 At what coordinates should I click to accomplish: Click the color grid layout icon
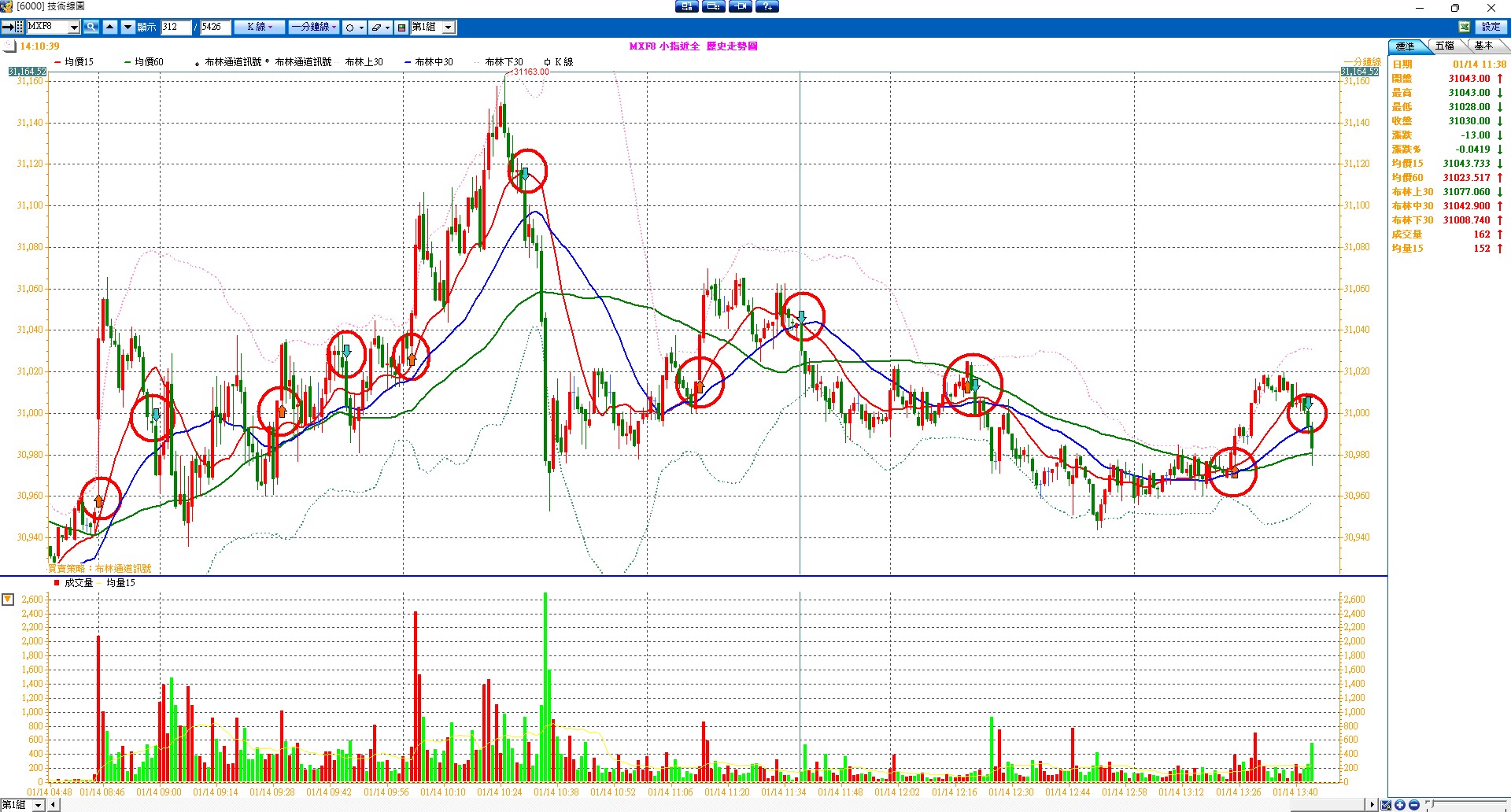click(x=401, y=28)
